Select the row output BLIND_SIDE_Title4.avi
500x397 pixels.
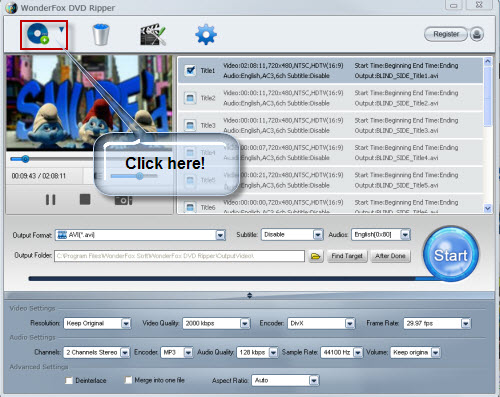(x=396, y=158)
